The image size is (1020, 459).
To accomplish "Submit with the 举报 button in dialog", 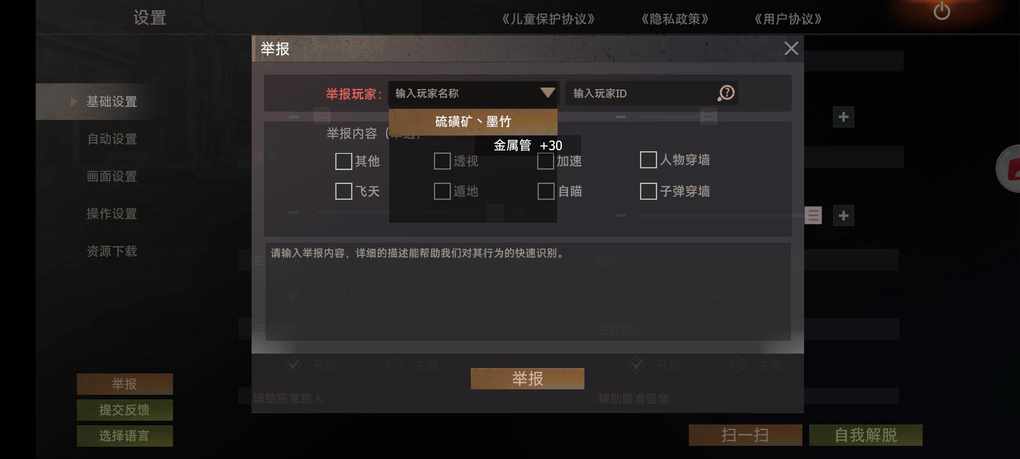I will pyautogui.click(x=528, y=379).
